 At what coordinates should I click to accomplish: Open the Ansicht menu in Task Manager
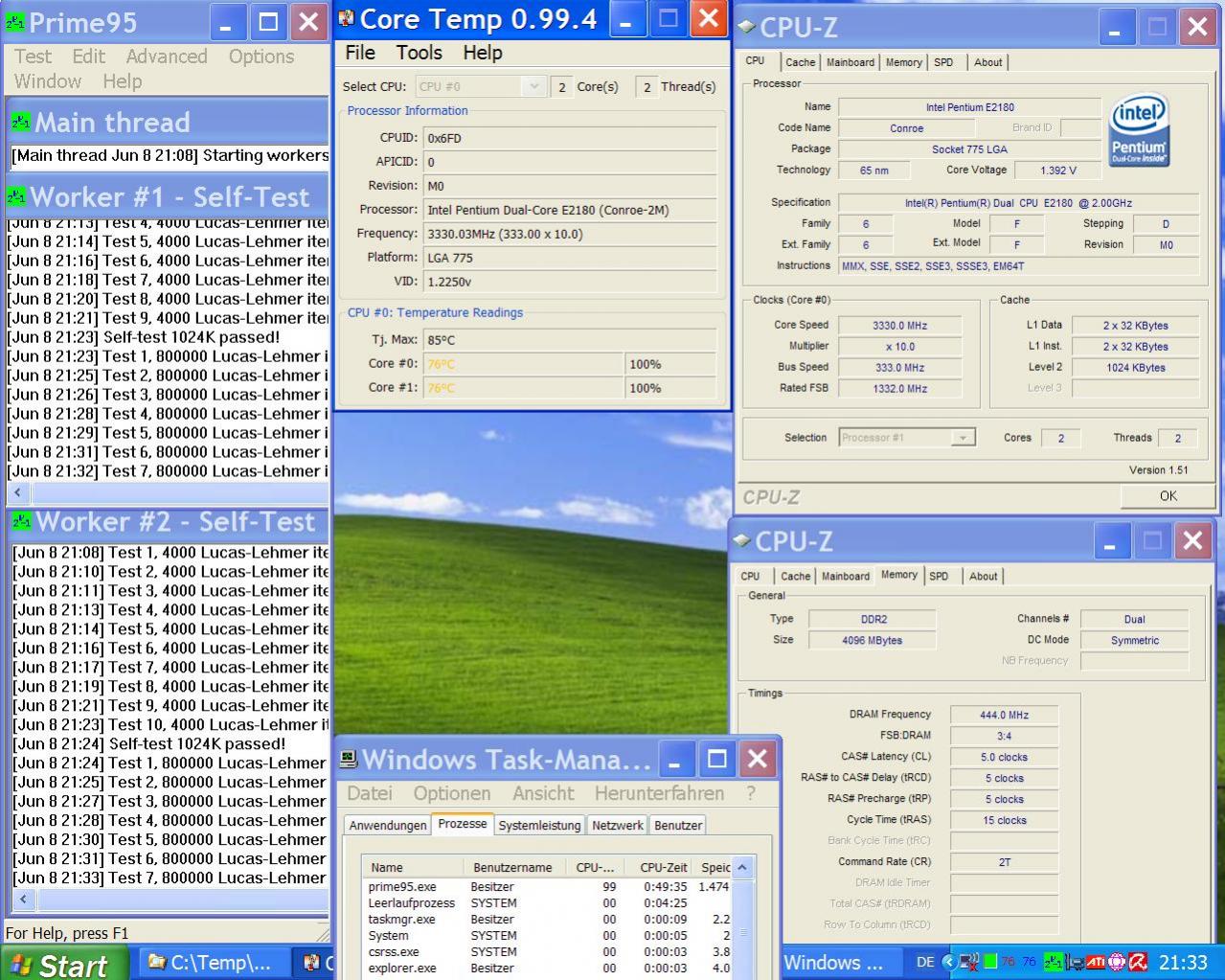pos(543,793)
